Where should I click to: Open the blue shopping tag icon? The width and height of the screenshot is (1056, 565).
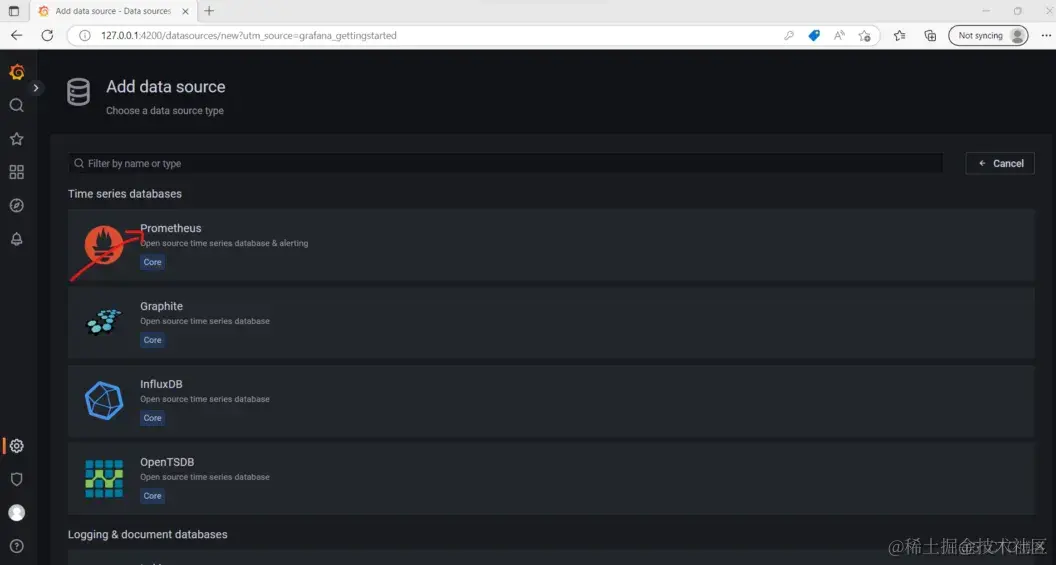tap(814, 36)
